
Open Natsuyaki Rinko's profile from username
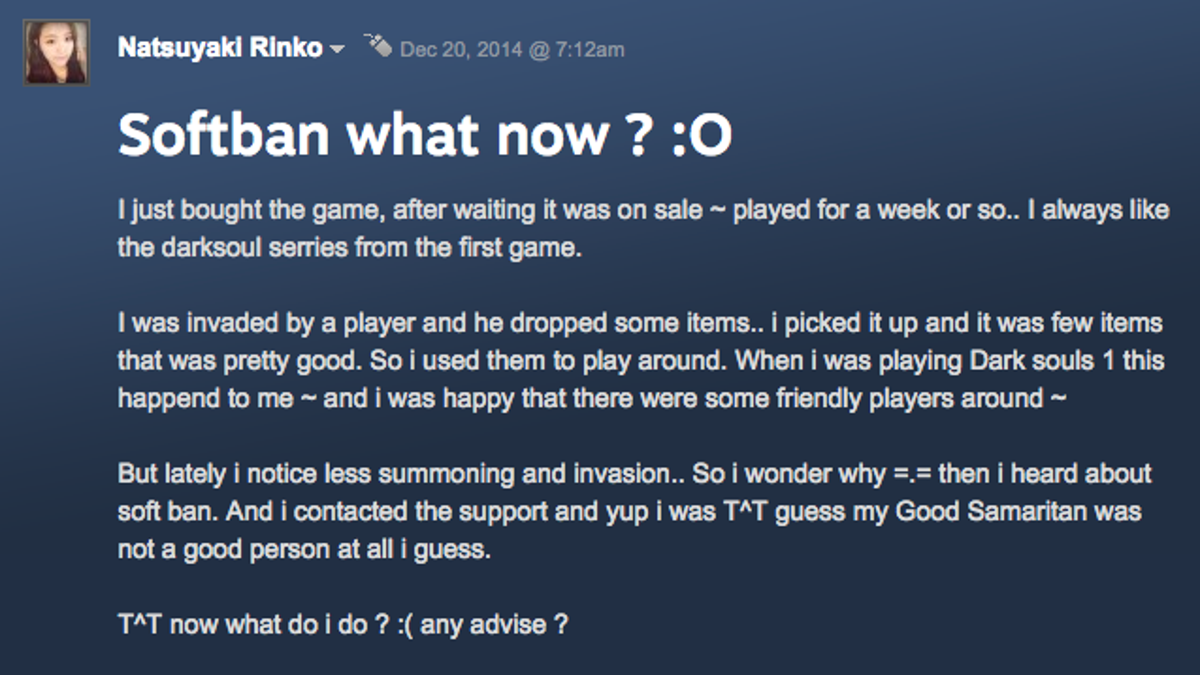[x=220, y=47]
